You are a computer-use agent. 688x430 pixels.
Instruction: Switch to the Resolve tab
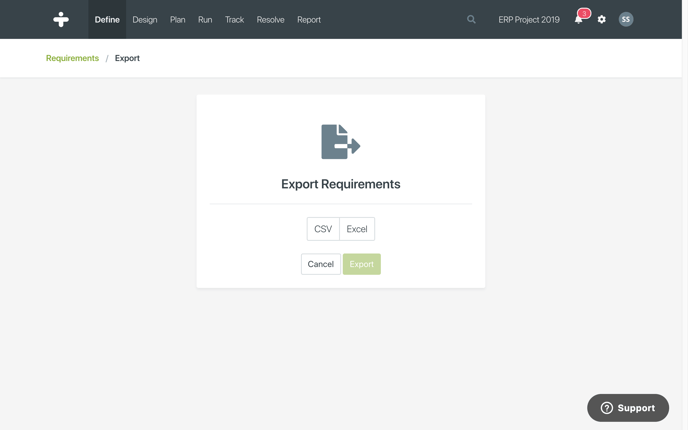[270, 20]
